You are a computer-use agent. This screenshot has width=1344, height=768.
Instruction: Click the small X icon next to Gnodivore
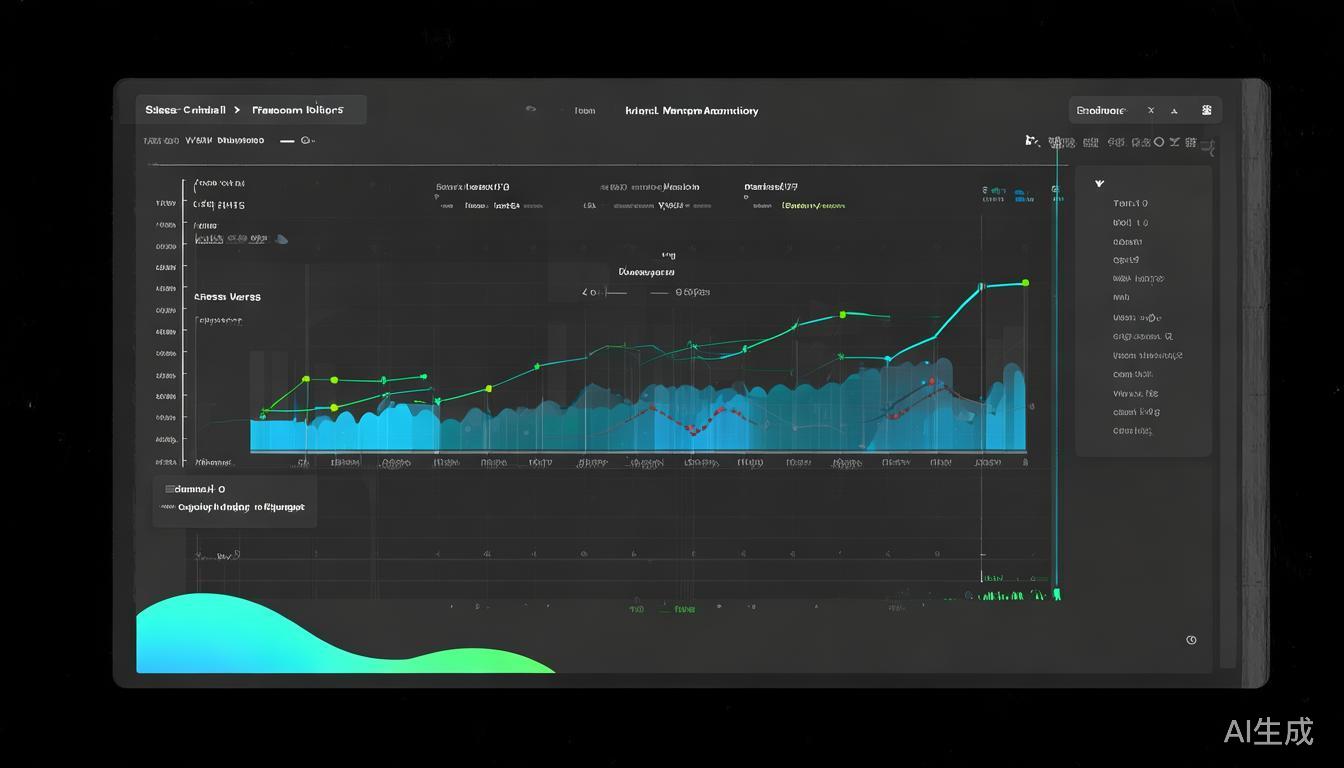pos(1151,111)
